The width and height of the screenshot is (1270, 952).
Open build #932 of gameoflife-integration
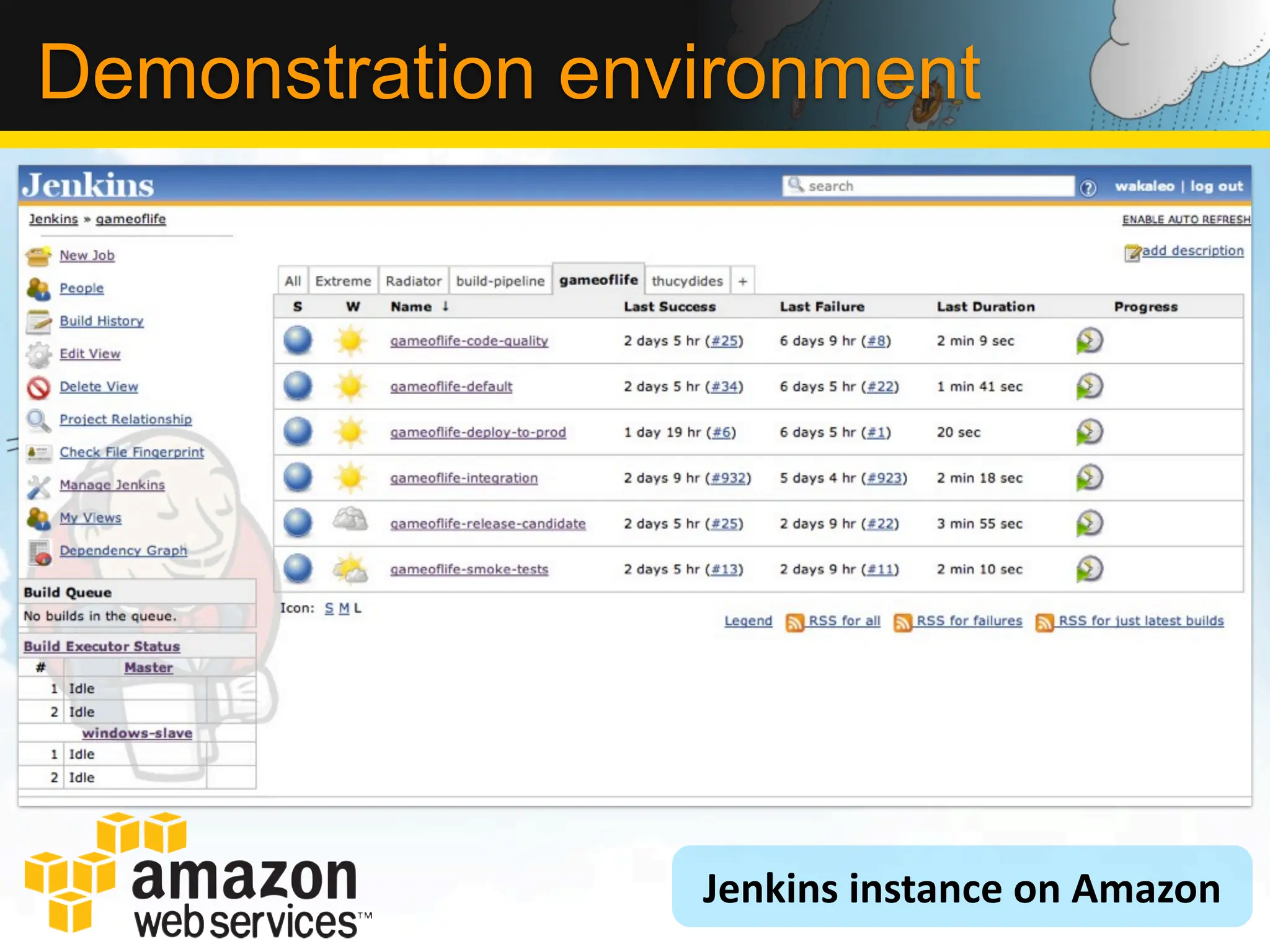[x=728, y=478]
